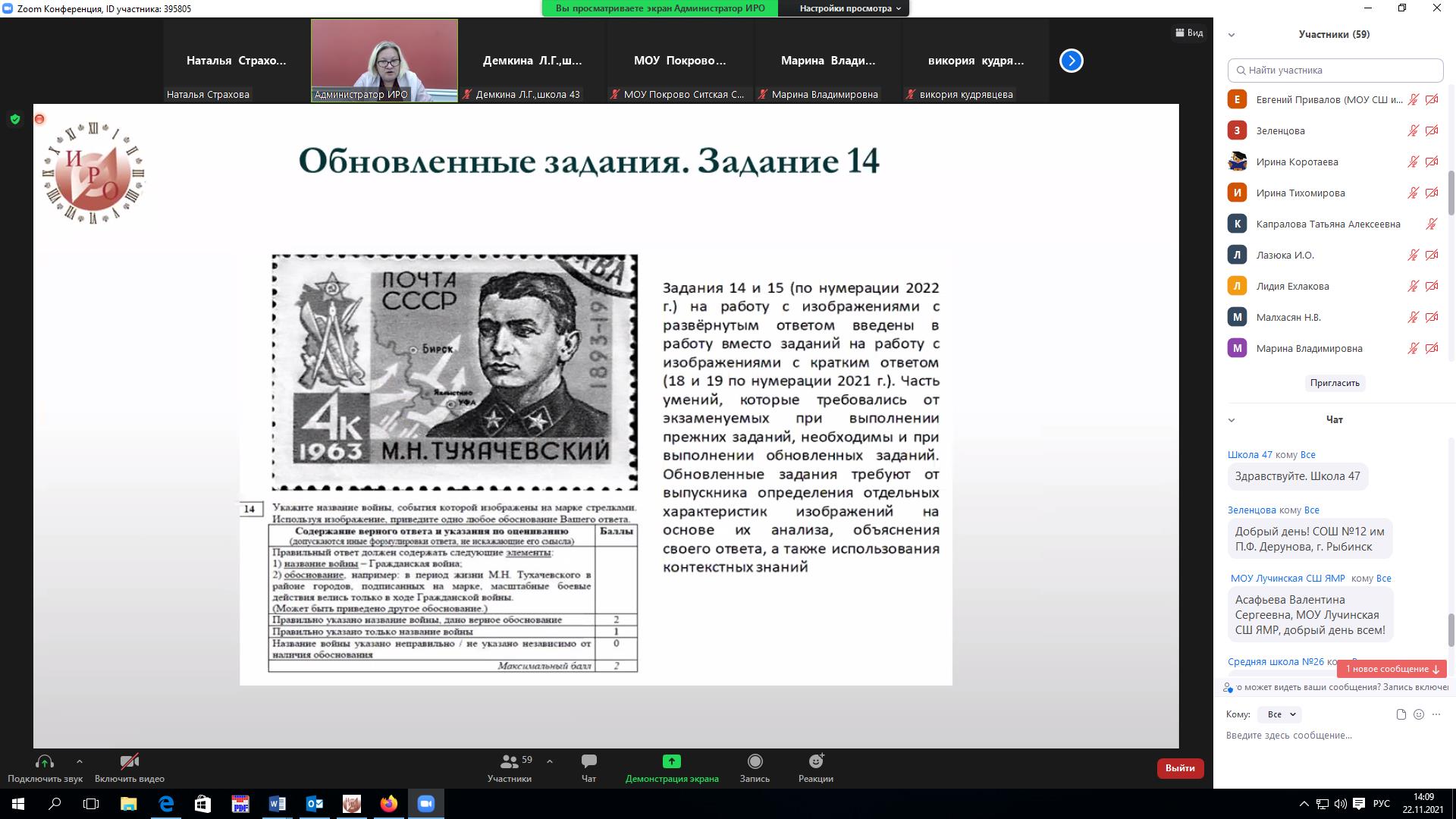Image resolution: width=1456 pixels, height=819 pixels.
Task: Select participant Ирина Тихомирова
Action: click(x=1333, y=193)
